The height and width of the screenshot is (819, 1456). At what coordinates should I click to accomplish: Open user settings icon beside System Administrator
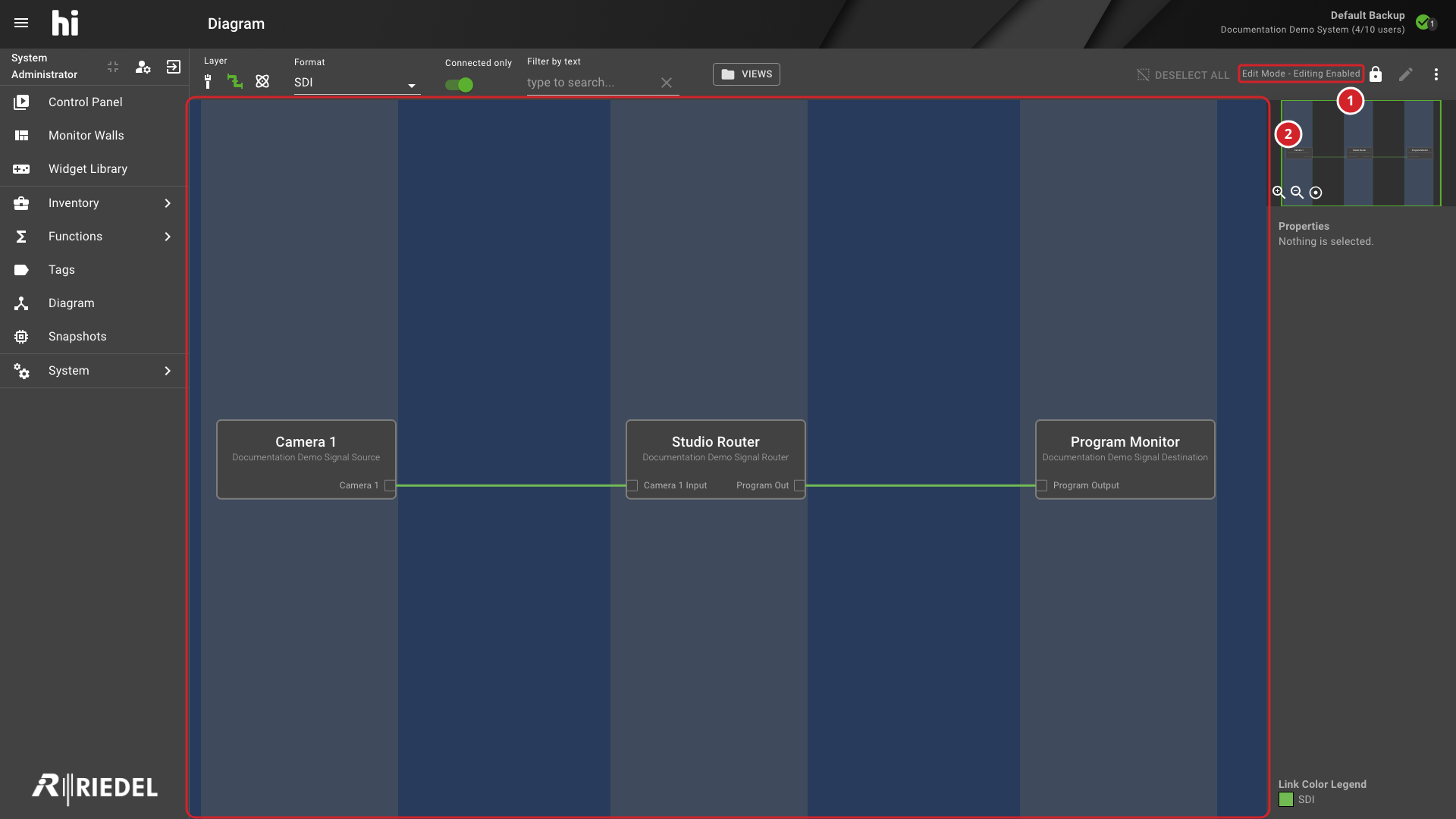[x=143, y=67]
